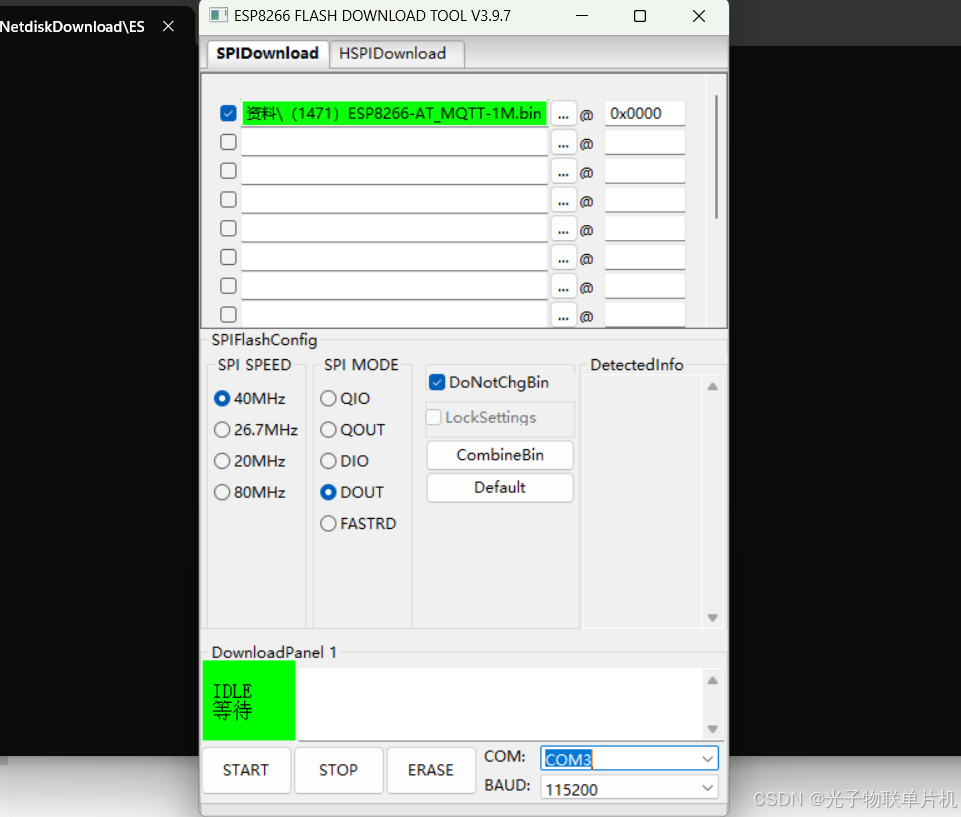Click the Default button
This screenshot has width=961, height=817.
click(x=500, y=488)
